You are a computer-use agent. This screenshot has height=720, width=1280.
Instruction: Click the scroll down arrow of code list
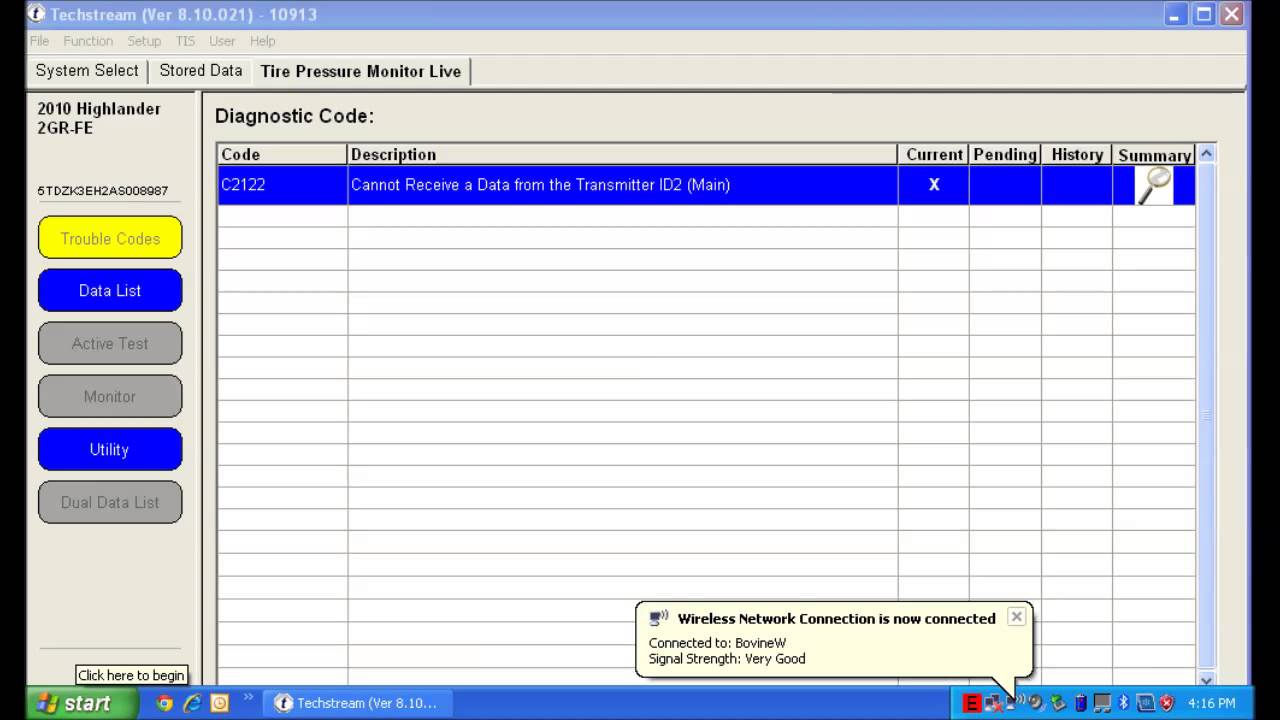pyautogui.click(x=1206, y=680)
